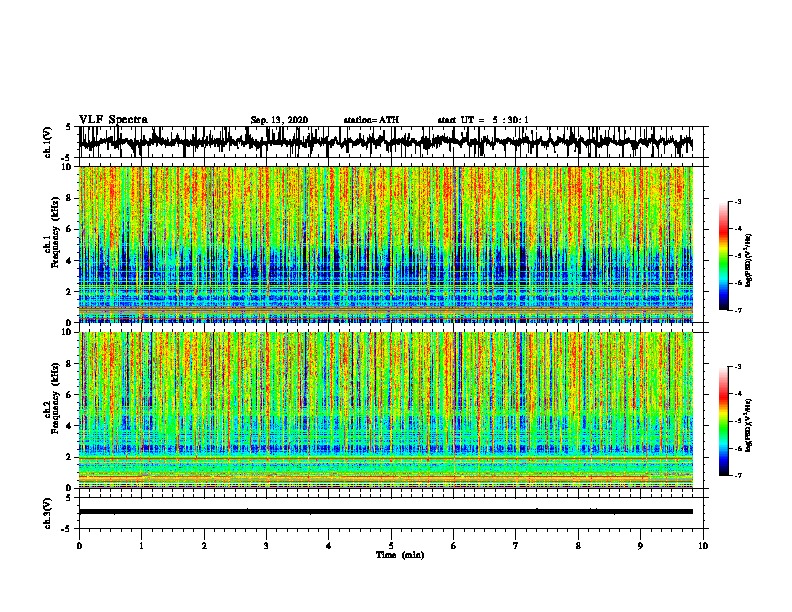Click the time axis tick label "5"
The image size is (792, 612).
tap(391, 546)
